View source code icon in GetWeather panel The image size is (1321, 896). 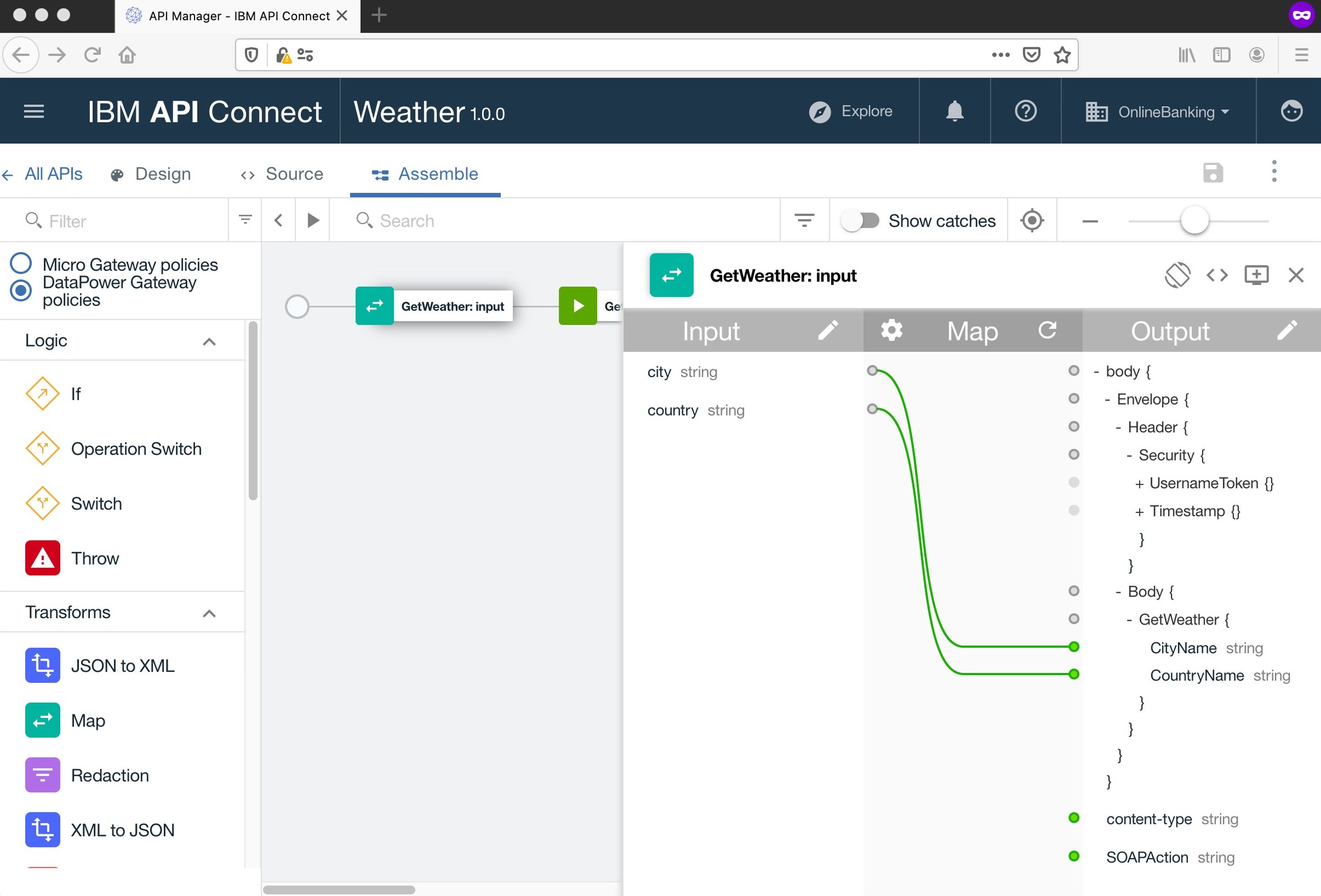click(x=1217, y=275)
